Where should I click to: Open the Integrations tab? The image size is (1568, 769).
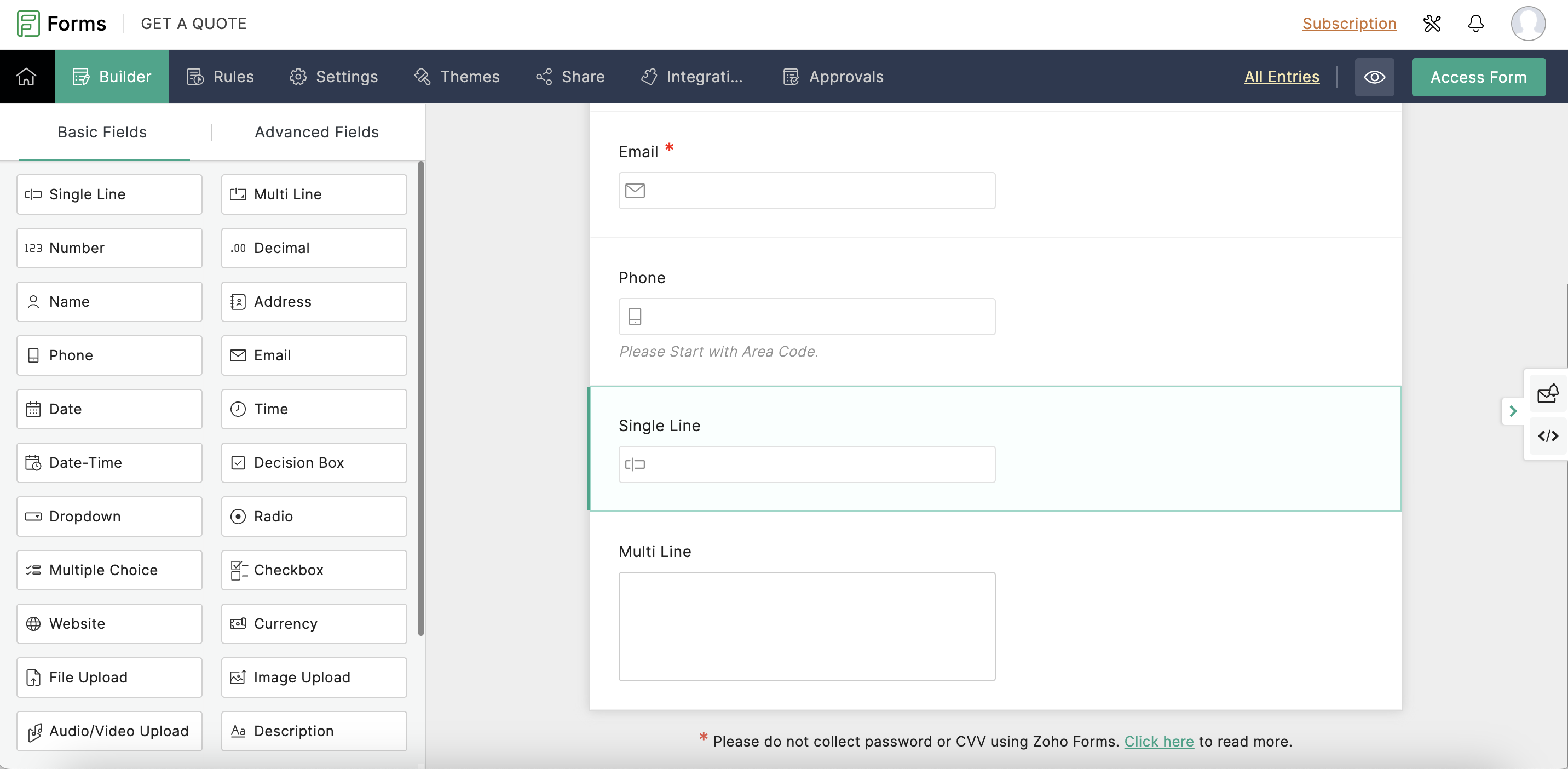click(692, 77)
